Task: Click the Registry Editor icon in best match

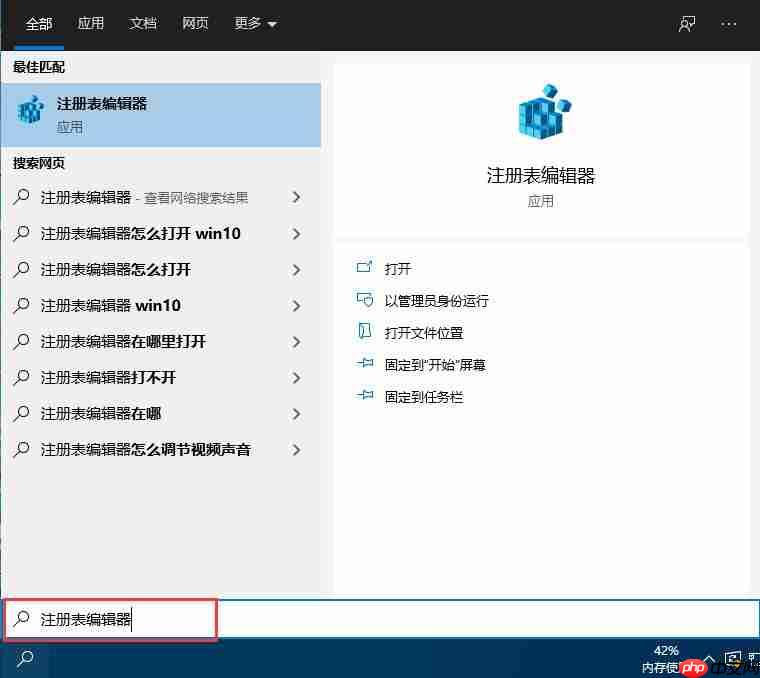Action: 30,110
